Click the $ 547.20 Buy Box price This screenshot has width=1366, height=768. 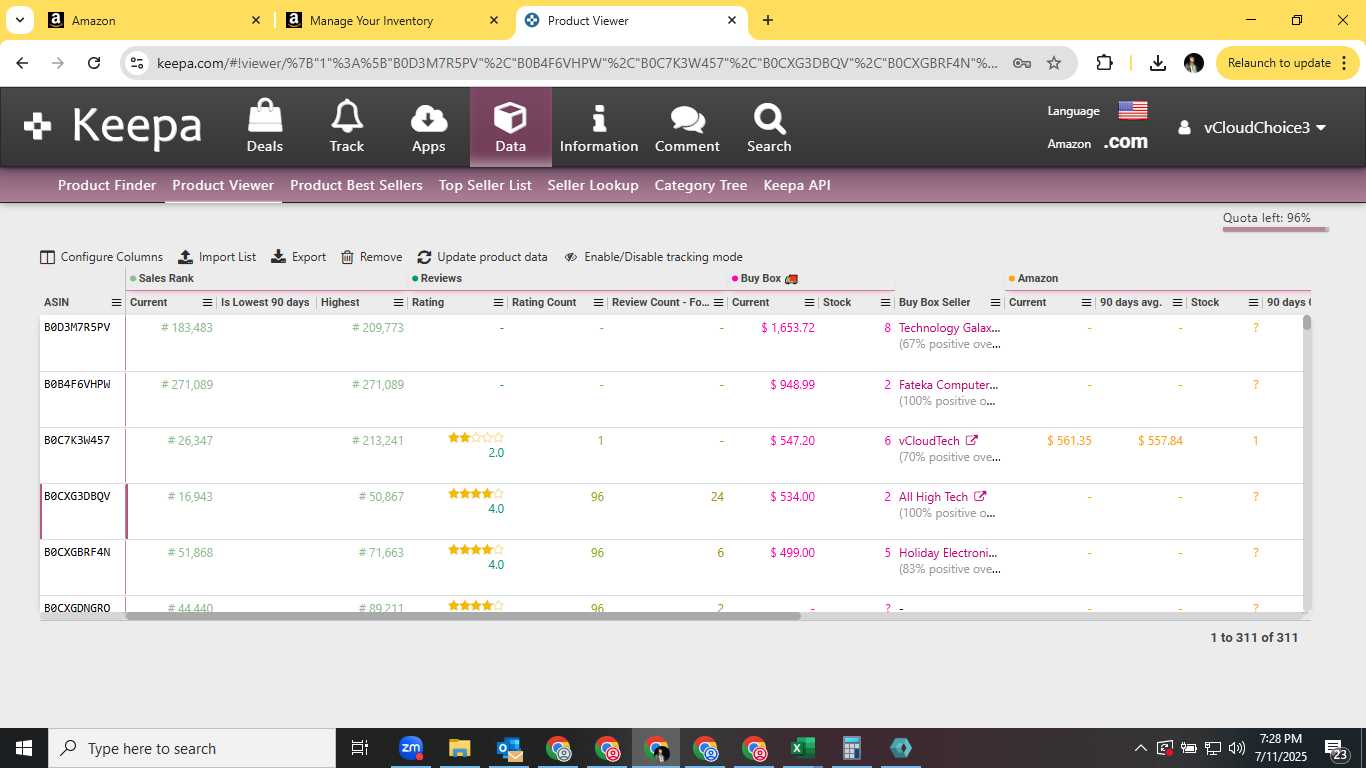[792, 440]
